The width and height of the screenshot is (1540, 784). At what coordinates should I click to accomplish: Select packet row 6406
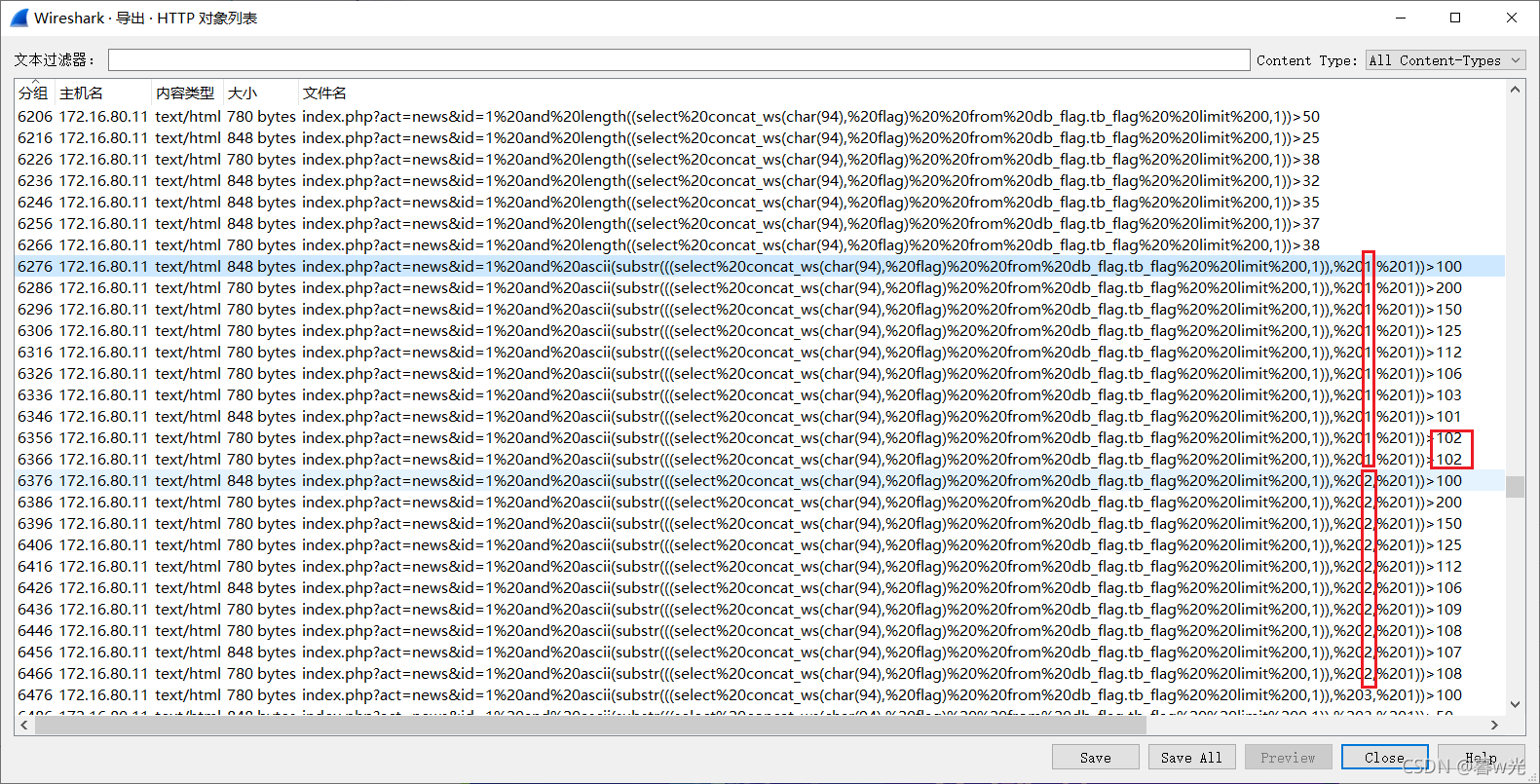[760, 544]
